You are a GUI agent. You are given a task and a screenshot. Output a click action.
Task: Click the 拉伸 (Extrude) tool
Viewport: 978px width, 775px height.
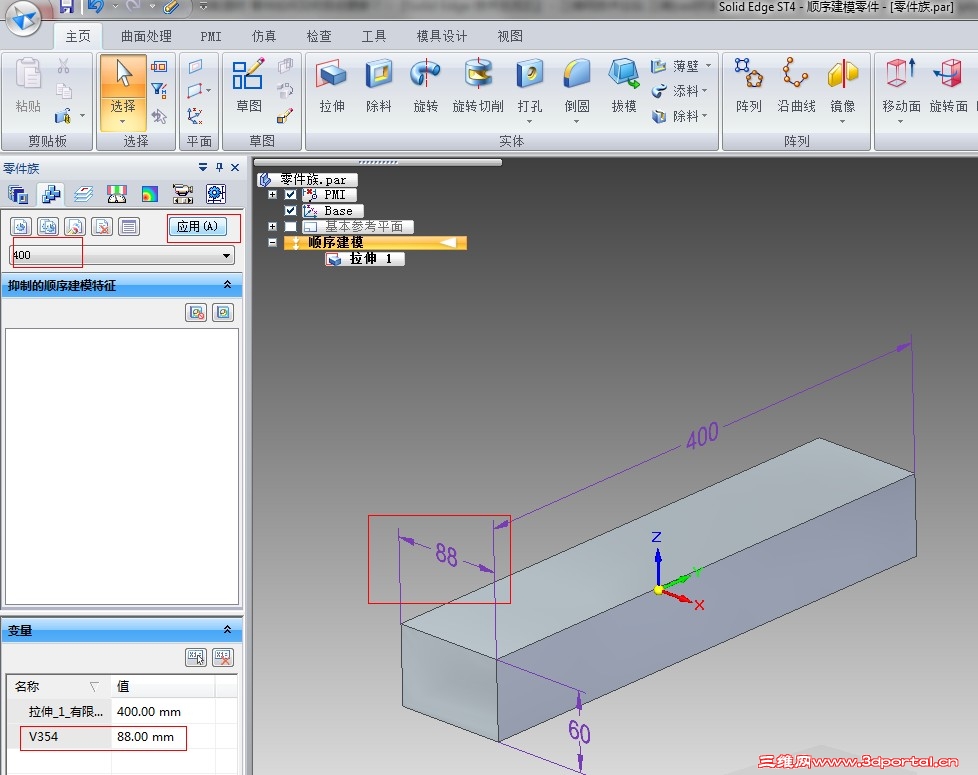(332, 86)
